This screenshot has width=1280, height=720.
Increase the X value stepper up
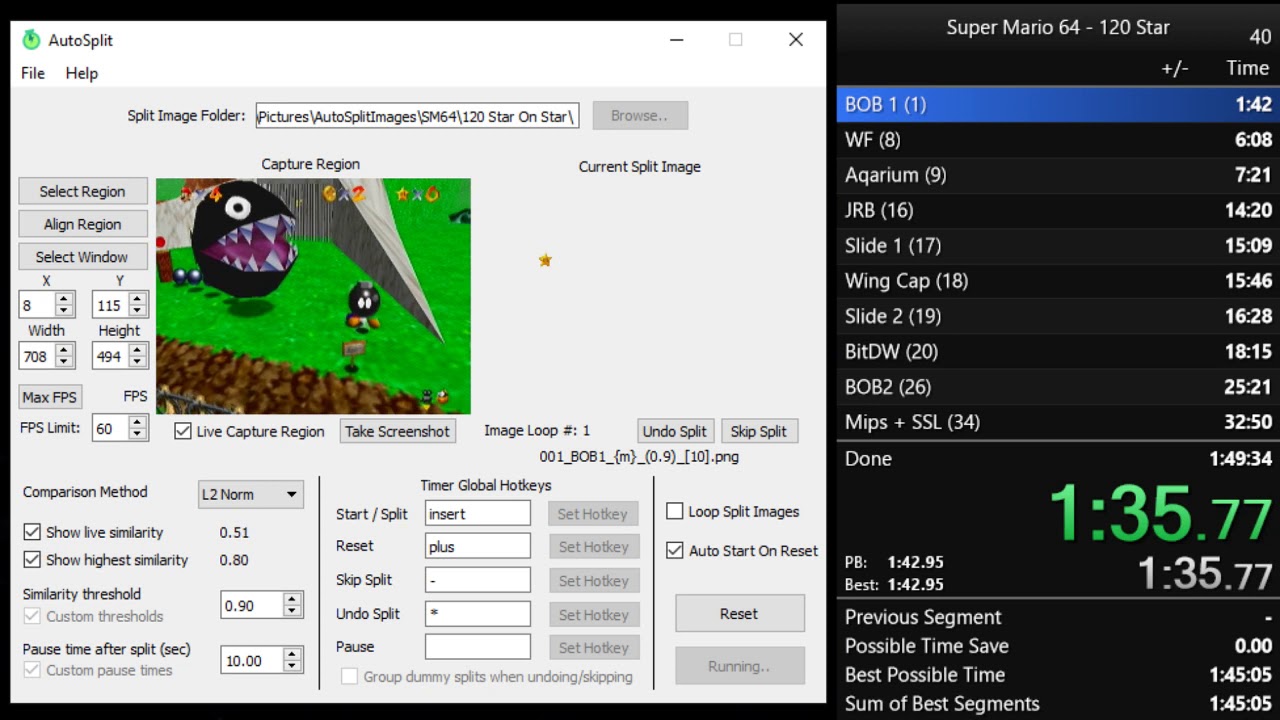(65, 299)
